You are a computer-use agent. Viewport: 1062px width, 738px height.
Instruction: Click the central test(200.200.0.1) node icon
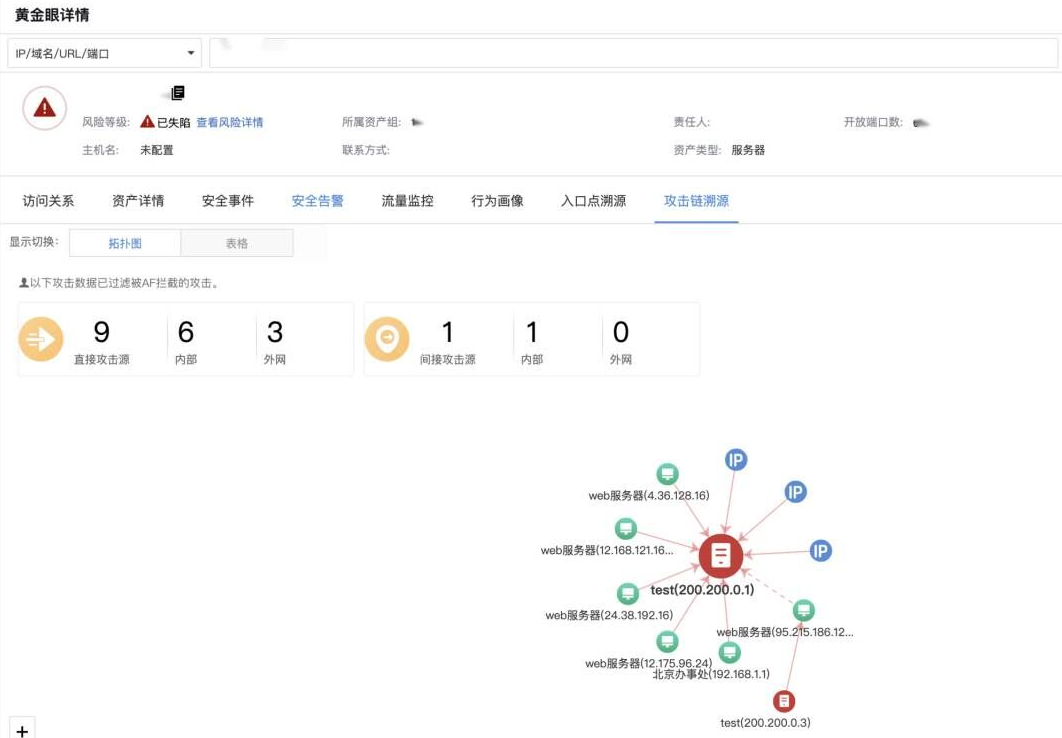point(721,556)
